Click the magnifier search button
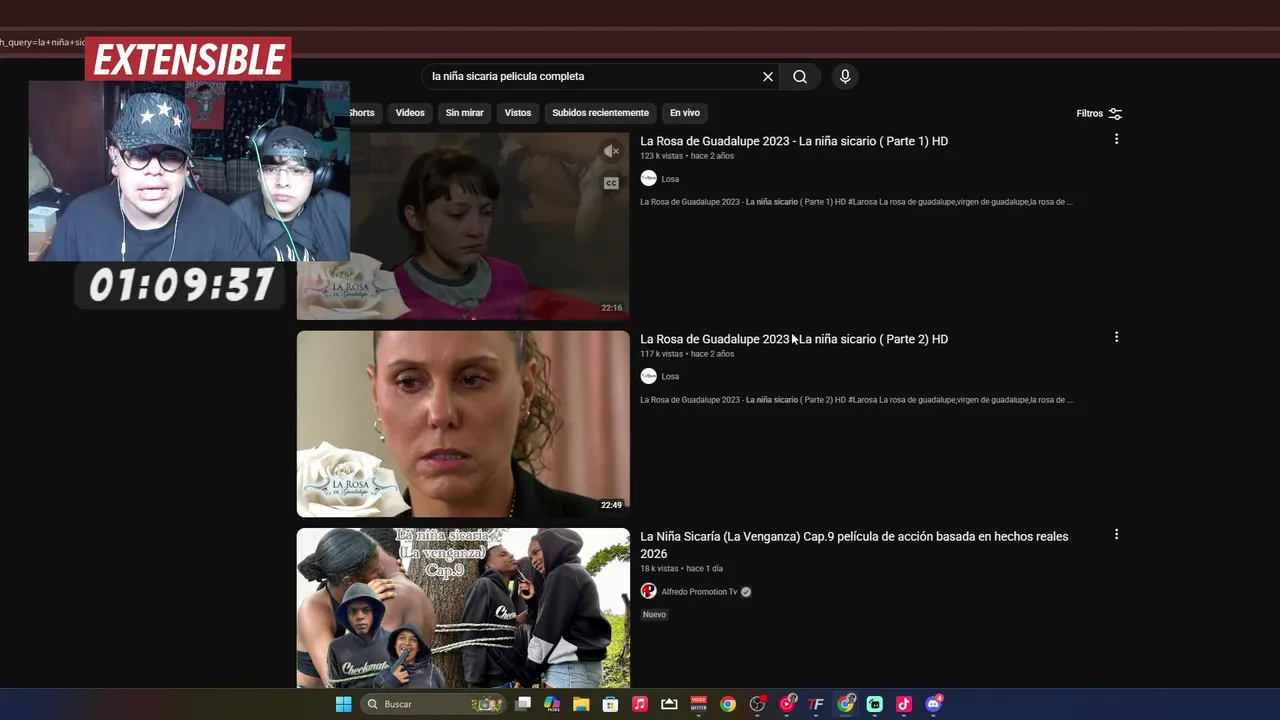This screenshot has width=1280, height=720. [x=800, y=76]
